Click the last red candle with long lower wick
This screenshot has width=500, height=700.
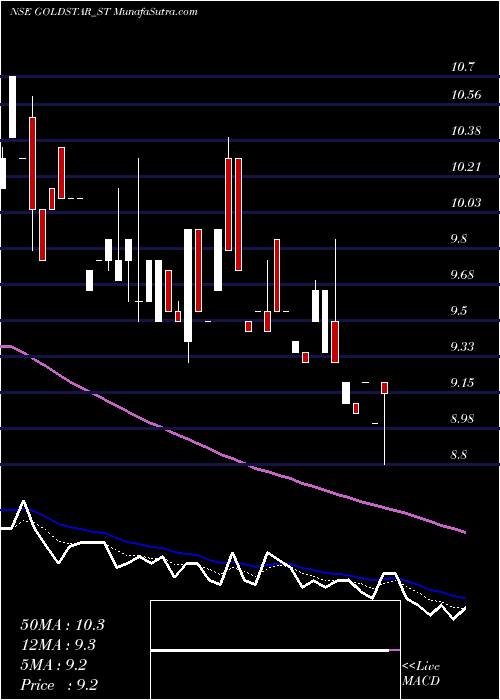tap(384, 423)
